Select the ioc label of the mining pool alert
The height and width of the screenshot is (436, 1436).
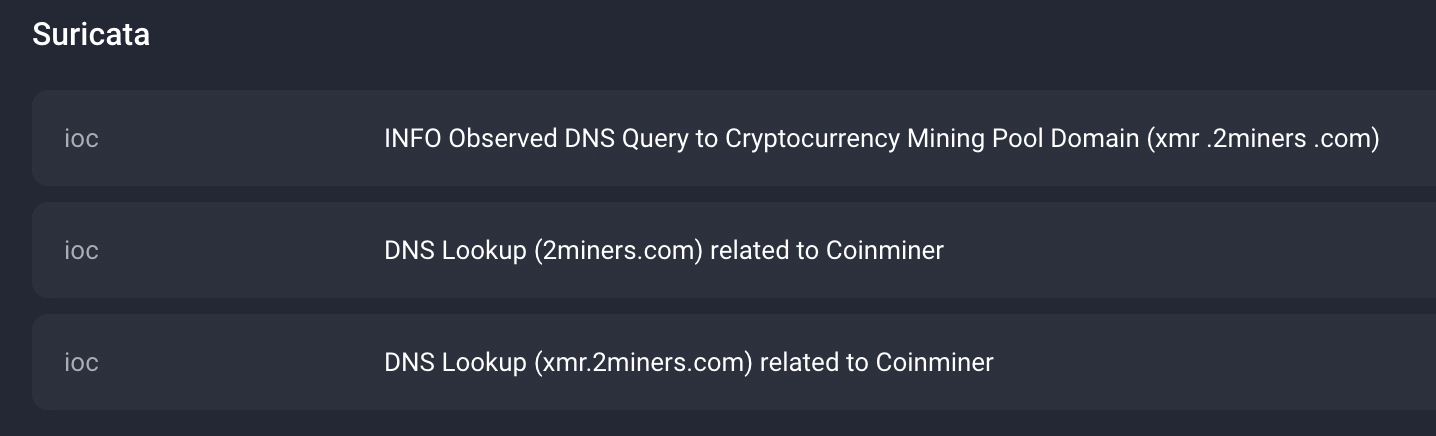(x=81, y=138)
